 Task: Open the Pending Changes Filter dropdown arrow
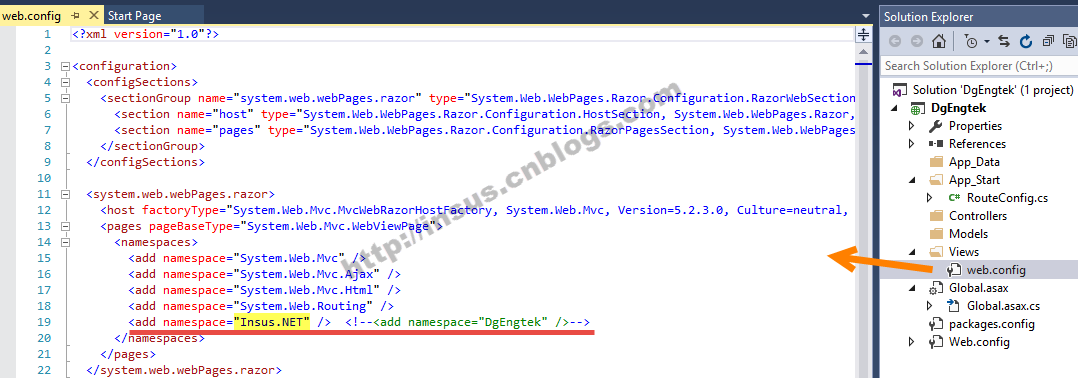point(987,42)
